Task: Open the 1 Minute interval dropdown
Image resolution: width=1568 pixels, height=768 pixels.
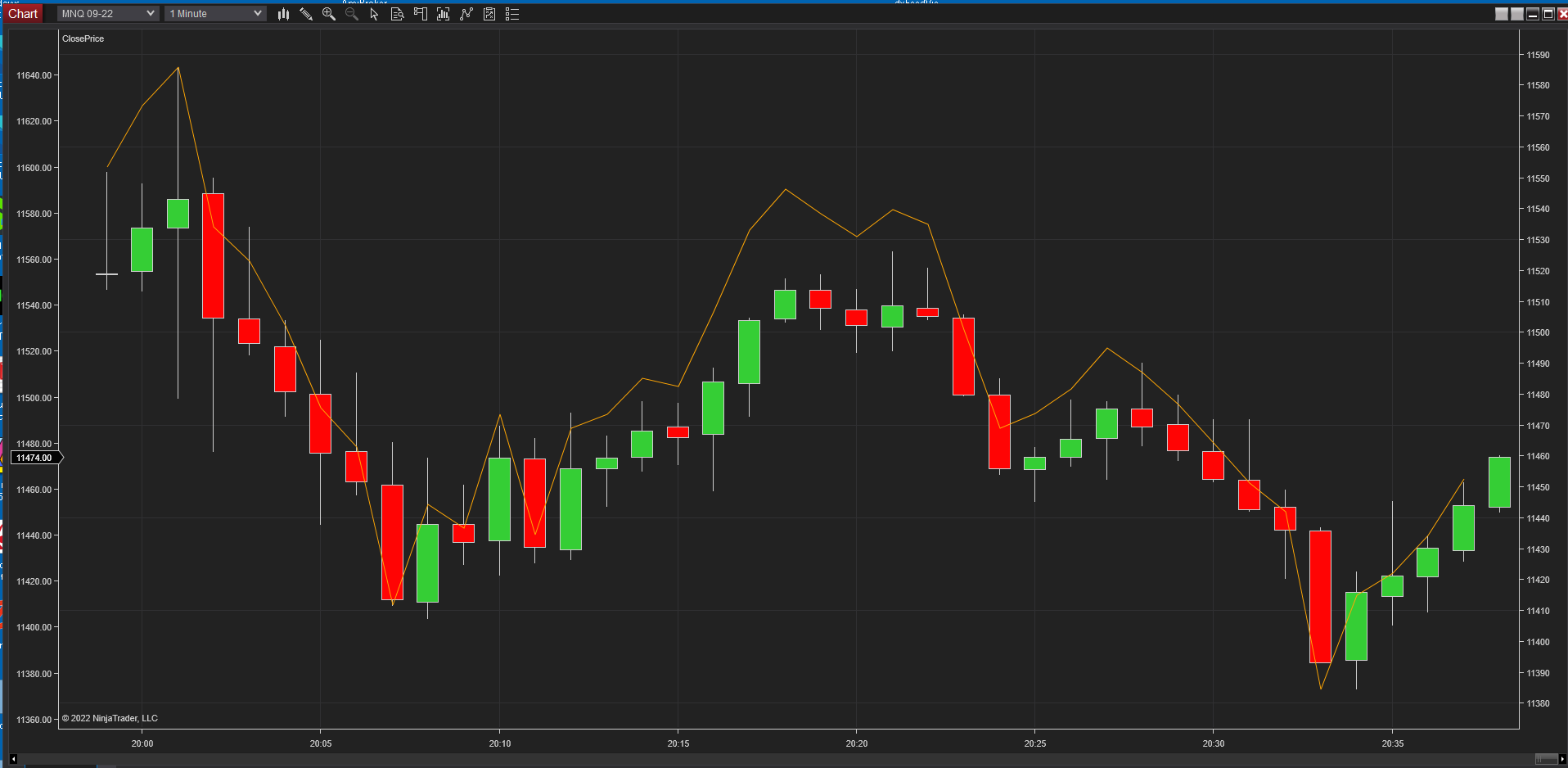Action: 215,14
